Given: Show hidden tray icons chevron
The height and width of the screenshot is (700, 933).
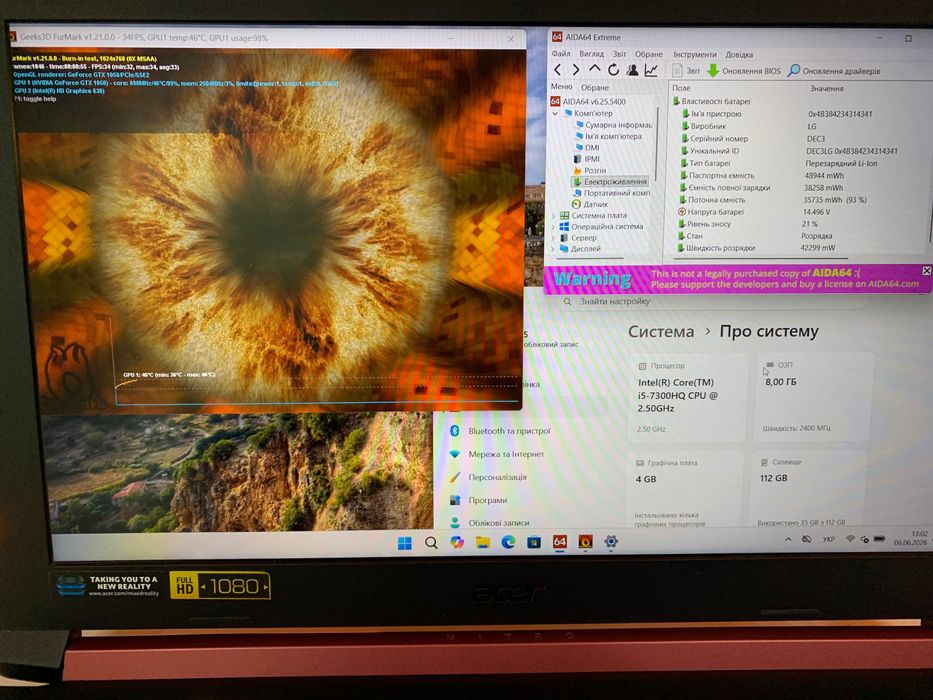Looking at the screenshot, I should click(x=788, y=539).
